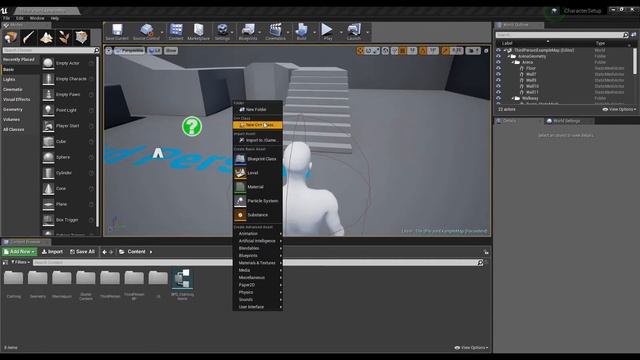Screen dimensions: 640x360
Task: Select the Sphere basic shape item
Action: coord(68,157)
